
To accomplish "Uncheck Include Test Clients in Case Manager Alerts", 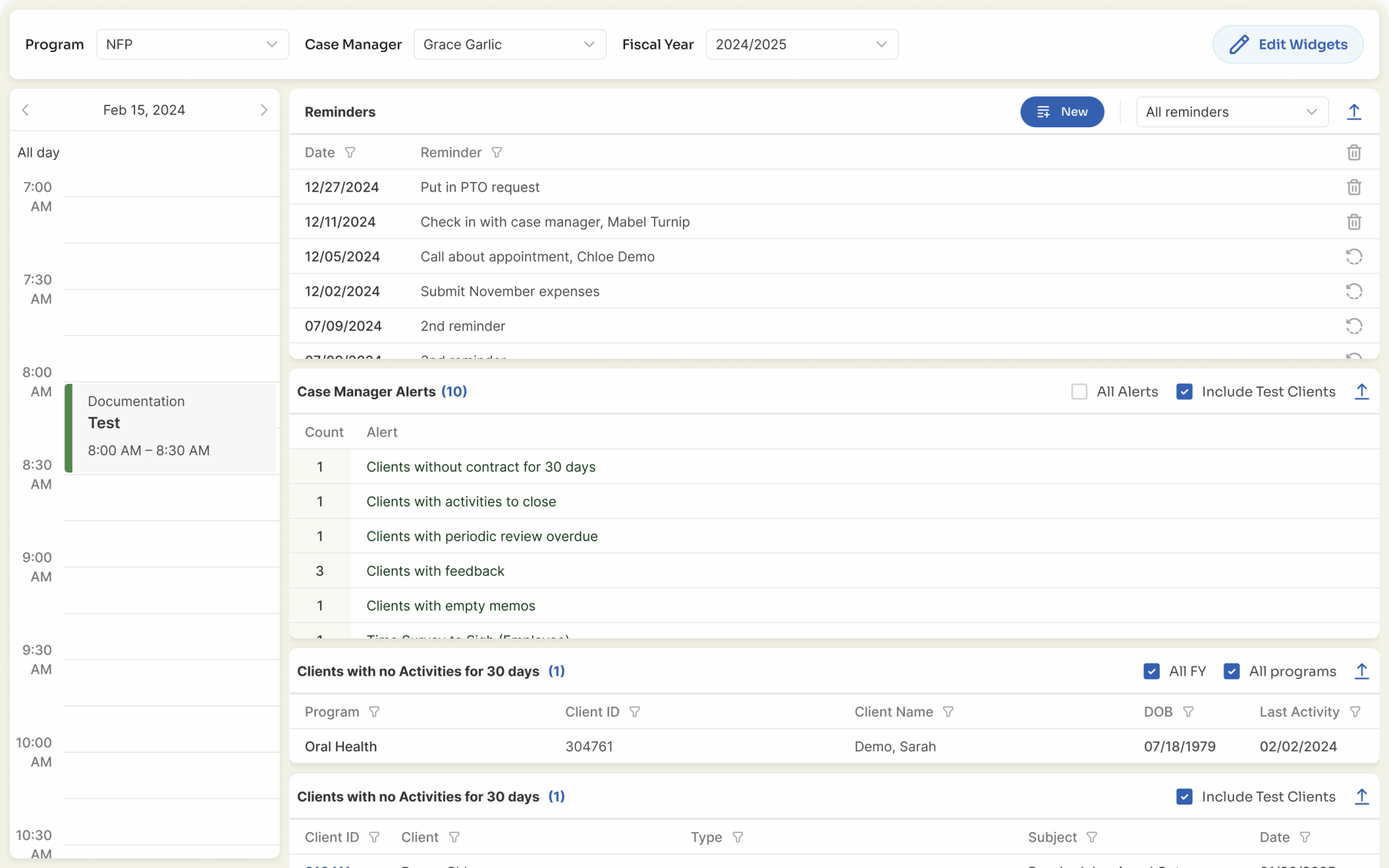I will (1184, 392).
